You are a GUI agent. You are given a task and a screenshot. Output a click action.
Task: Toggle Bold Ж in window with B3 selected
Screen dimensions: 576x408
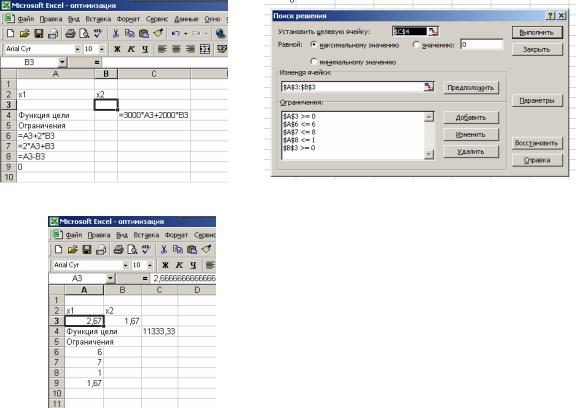pos(117,49)
